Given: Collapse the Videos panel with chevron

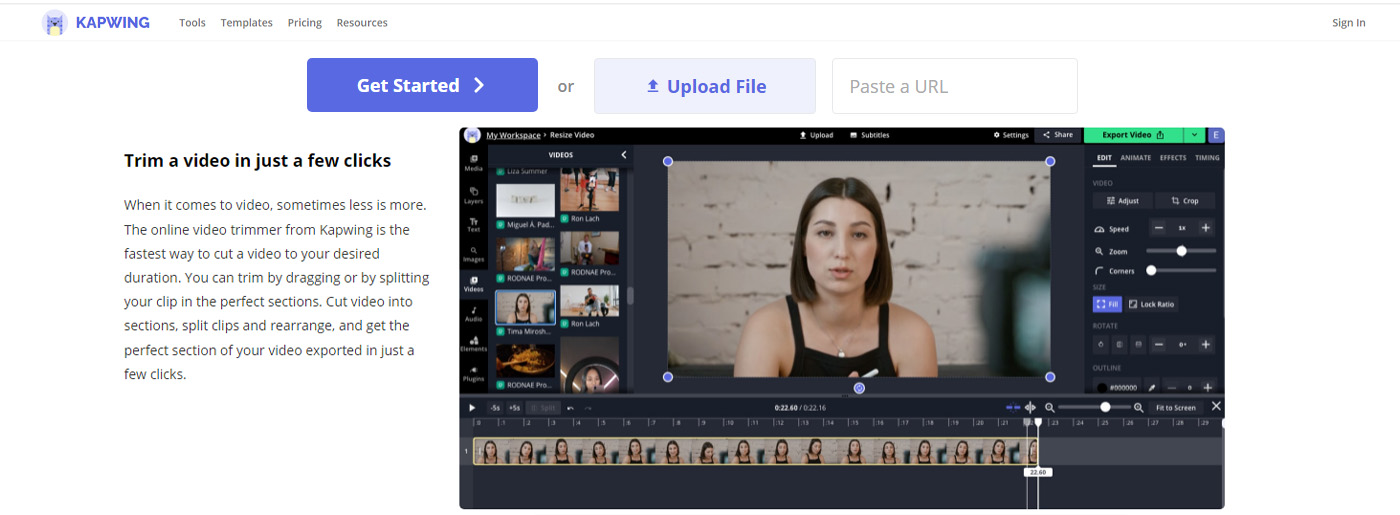Looking at the screenshot, I should tap(624, 155).
